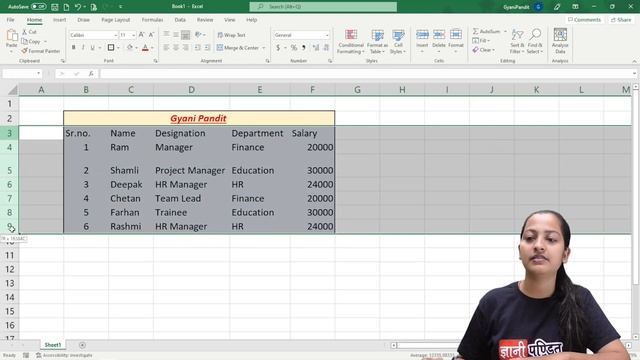Viewport: 640px width, 360px height.
Task: Open the Calibri font name dropdown
Action: pyautogui.click(x=116, y=36)
